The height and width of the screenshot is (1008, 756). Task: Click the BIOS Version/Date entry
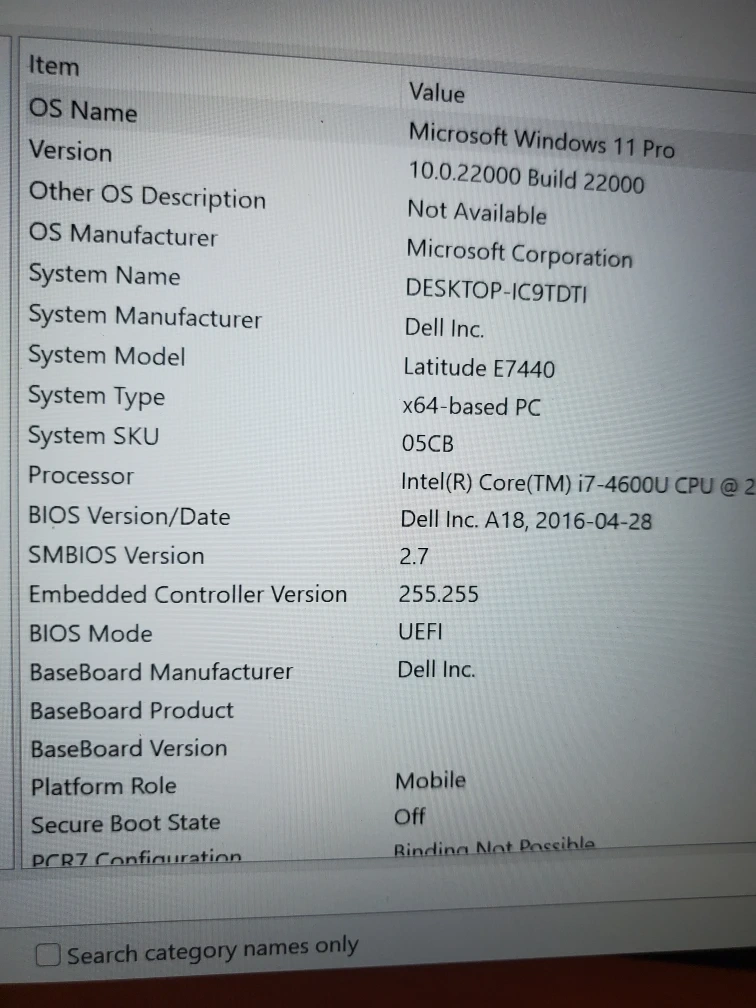[129, 516]
